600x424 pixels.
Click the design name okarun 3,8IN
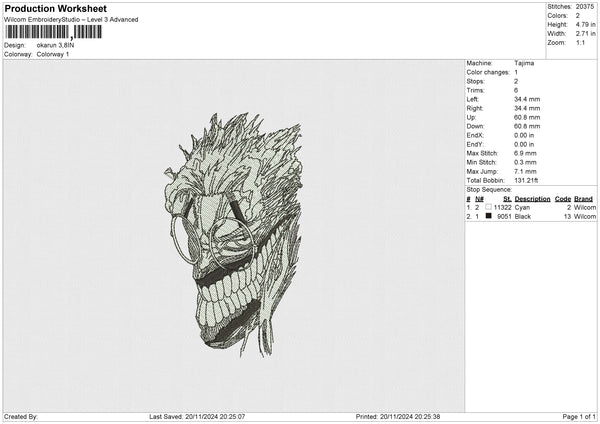[57, 45]
